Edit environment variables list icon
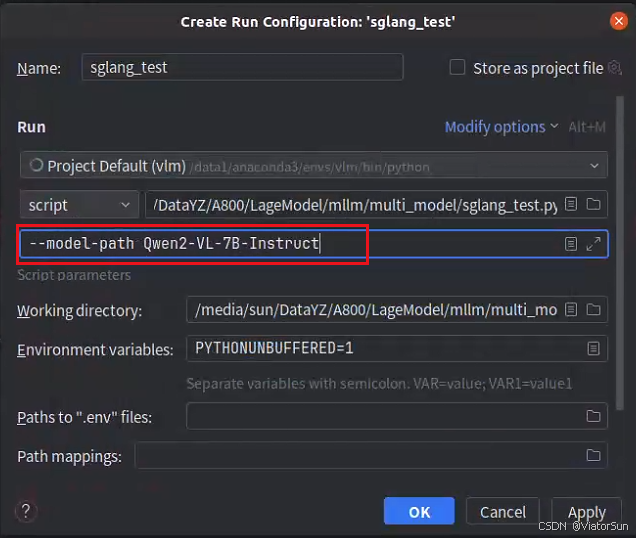 pos(593,349)
